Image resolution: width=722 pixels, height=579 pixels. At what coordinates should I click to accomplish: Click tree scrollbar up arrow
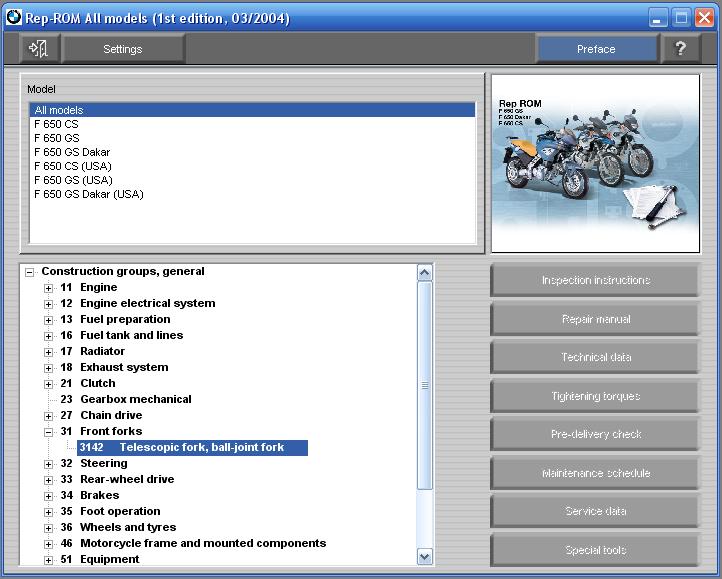click(424, 273)
